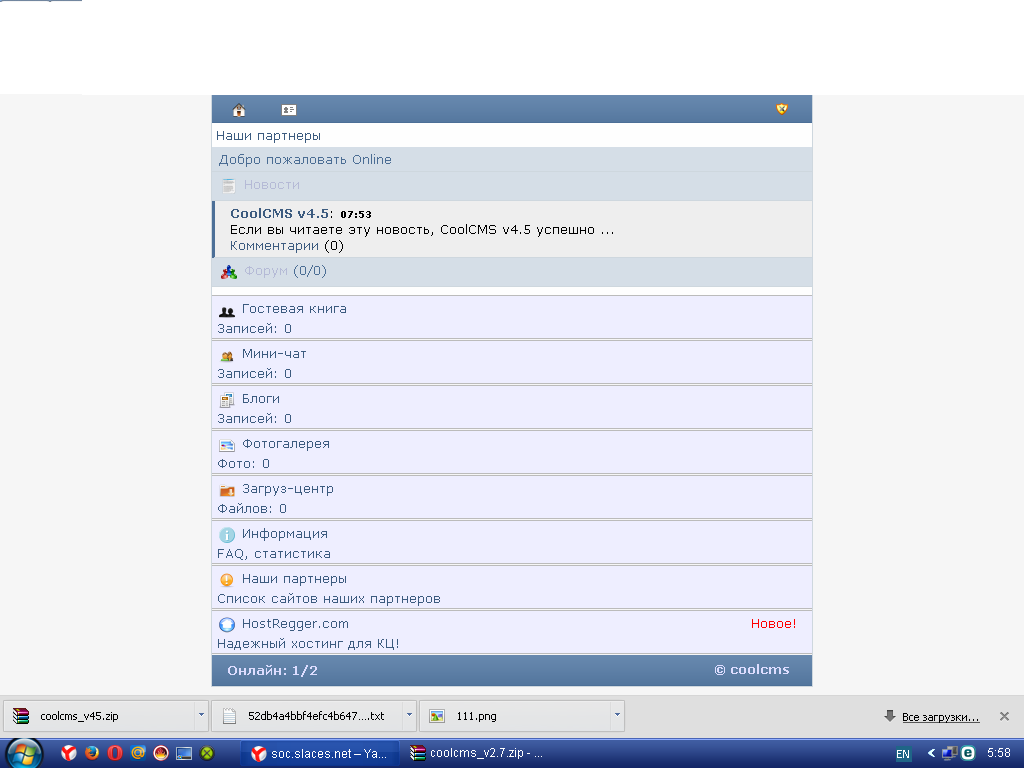Open HostRegger.com partner link
Screen dimensions: 1024x768
tap(295, 624)
